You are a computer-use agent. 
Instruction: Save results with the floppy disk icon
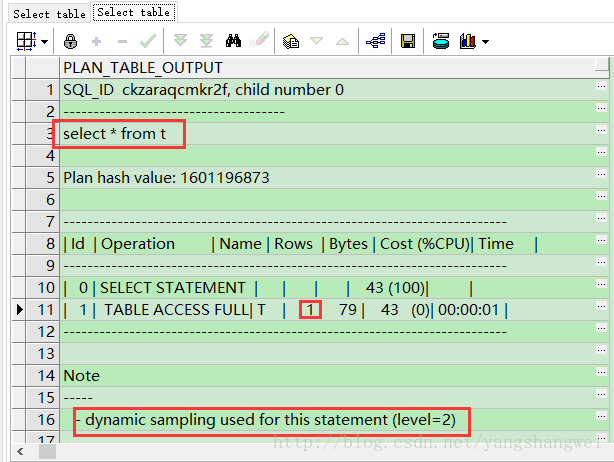pyautogui.click(x=408, y=41)
